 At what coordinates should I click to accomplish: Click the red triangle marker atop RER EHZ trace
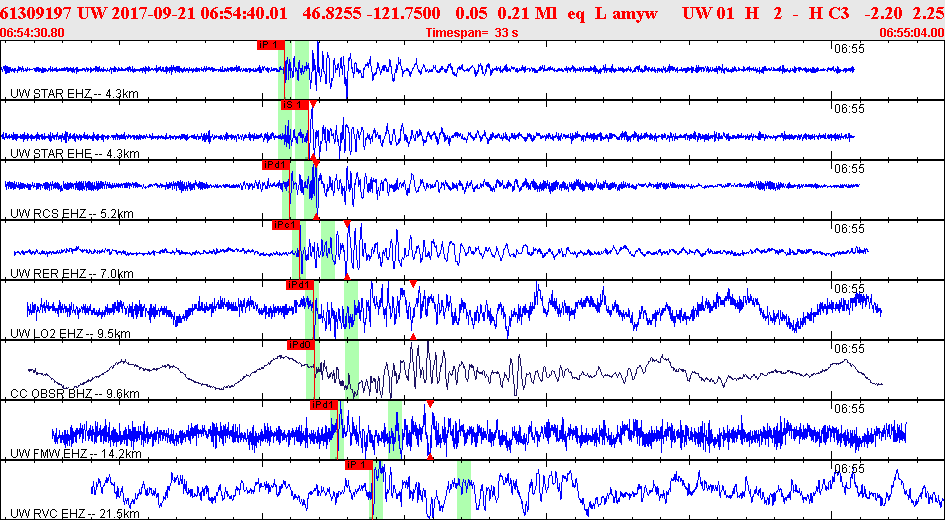coord(347,224)
